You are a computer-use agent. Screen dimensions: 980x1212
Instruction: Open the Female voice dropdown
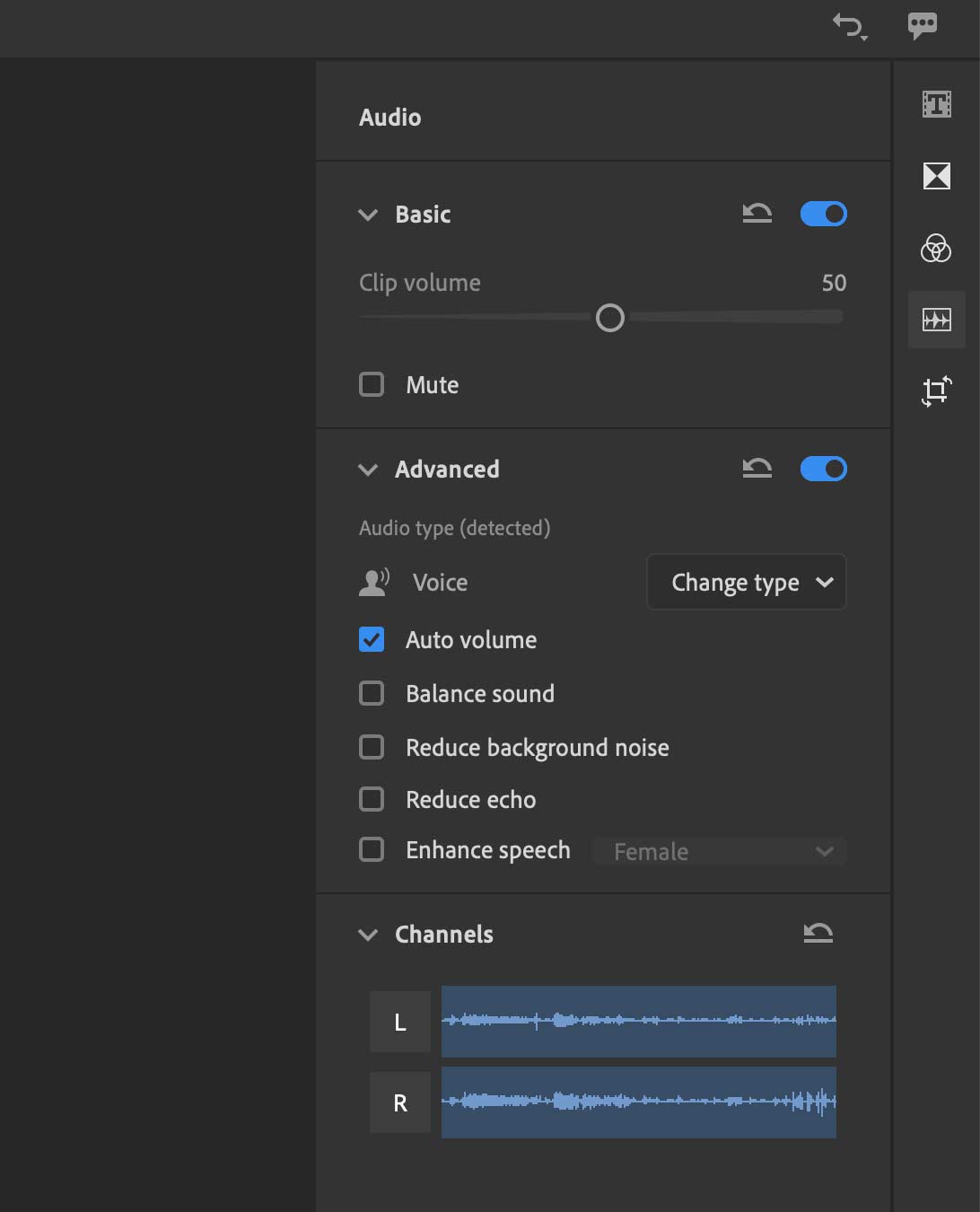pyautogui.click(x=720, y=851)
